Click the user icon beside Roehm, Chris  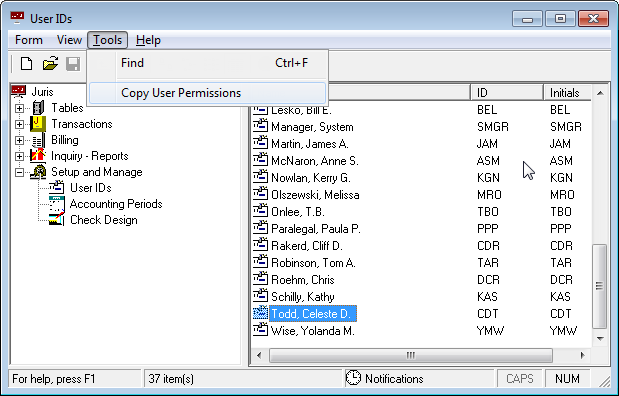click(x=260, y=279)
